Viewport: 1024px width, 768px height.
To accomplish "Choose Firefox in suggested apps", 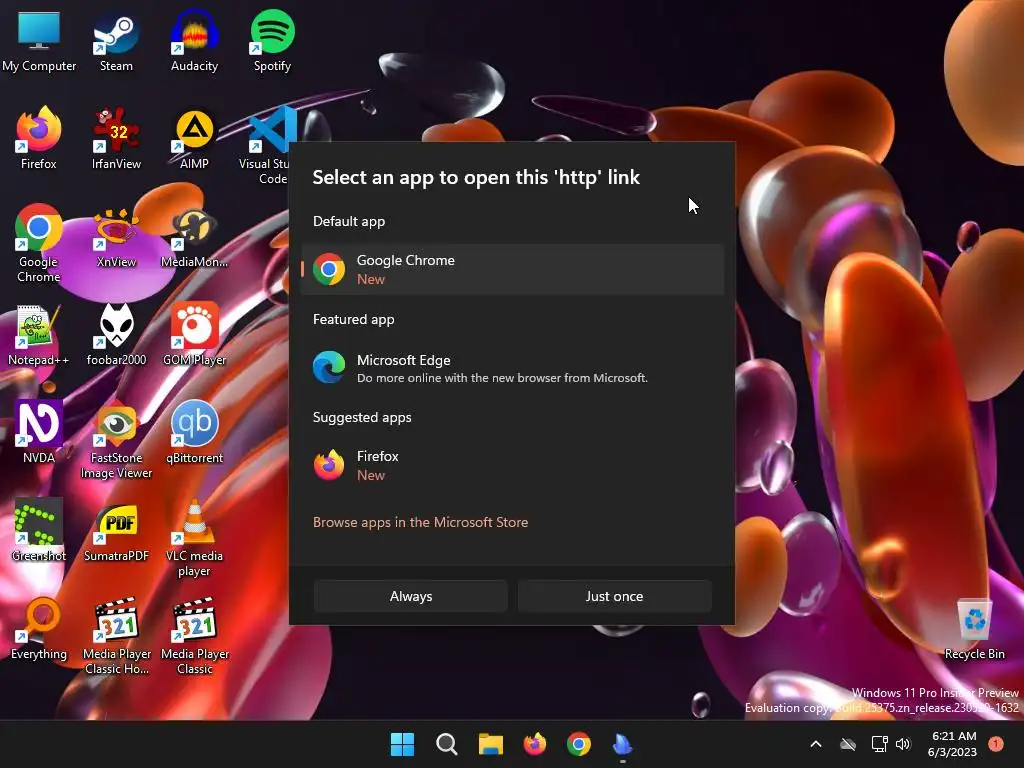I will pos(513,465).
